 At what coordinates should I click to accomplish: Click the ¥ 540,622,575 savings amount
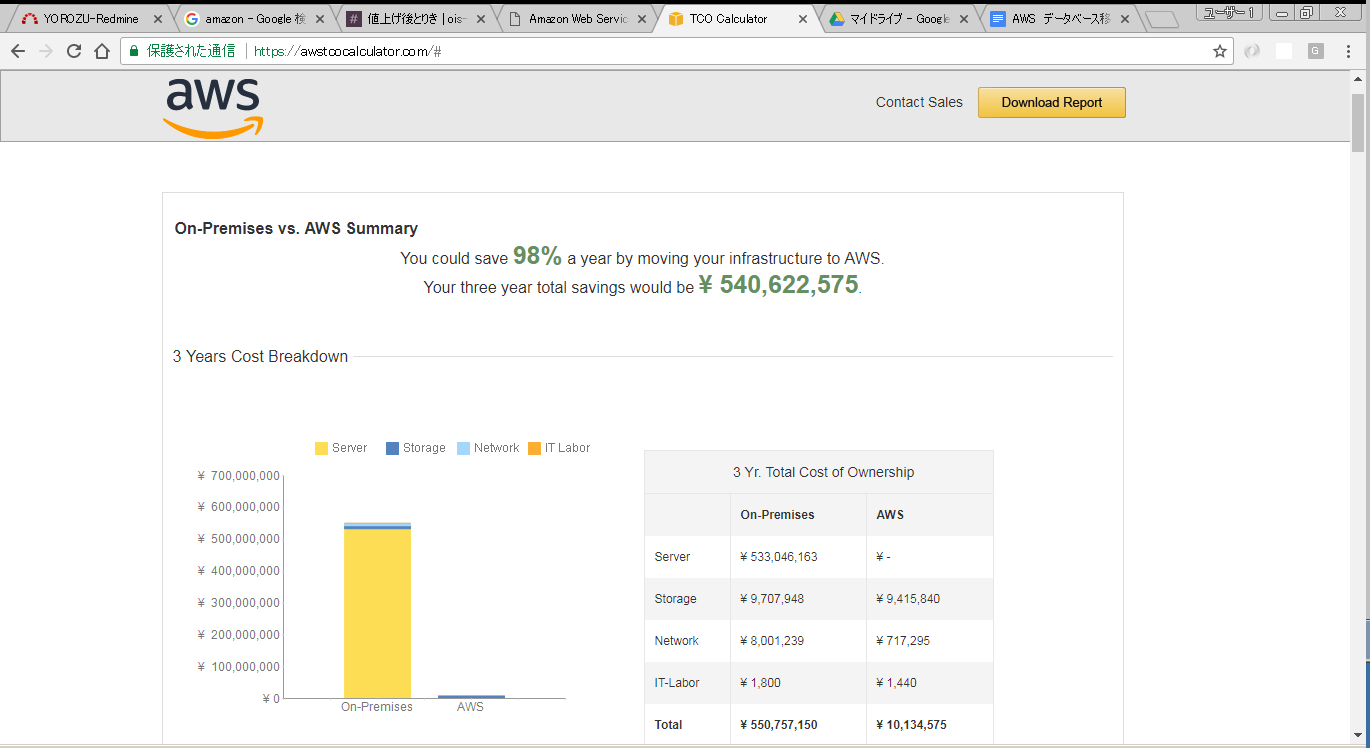(779, 285)
